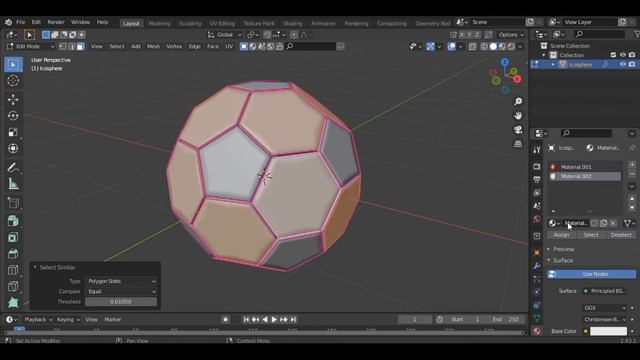Select the Poly Build tool
Viewport: 640px width, 360px height.
pos(13,302)
